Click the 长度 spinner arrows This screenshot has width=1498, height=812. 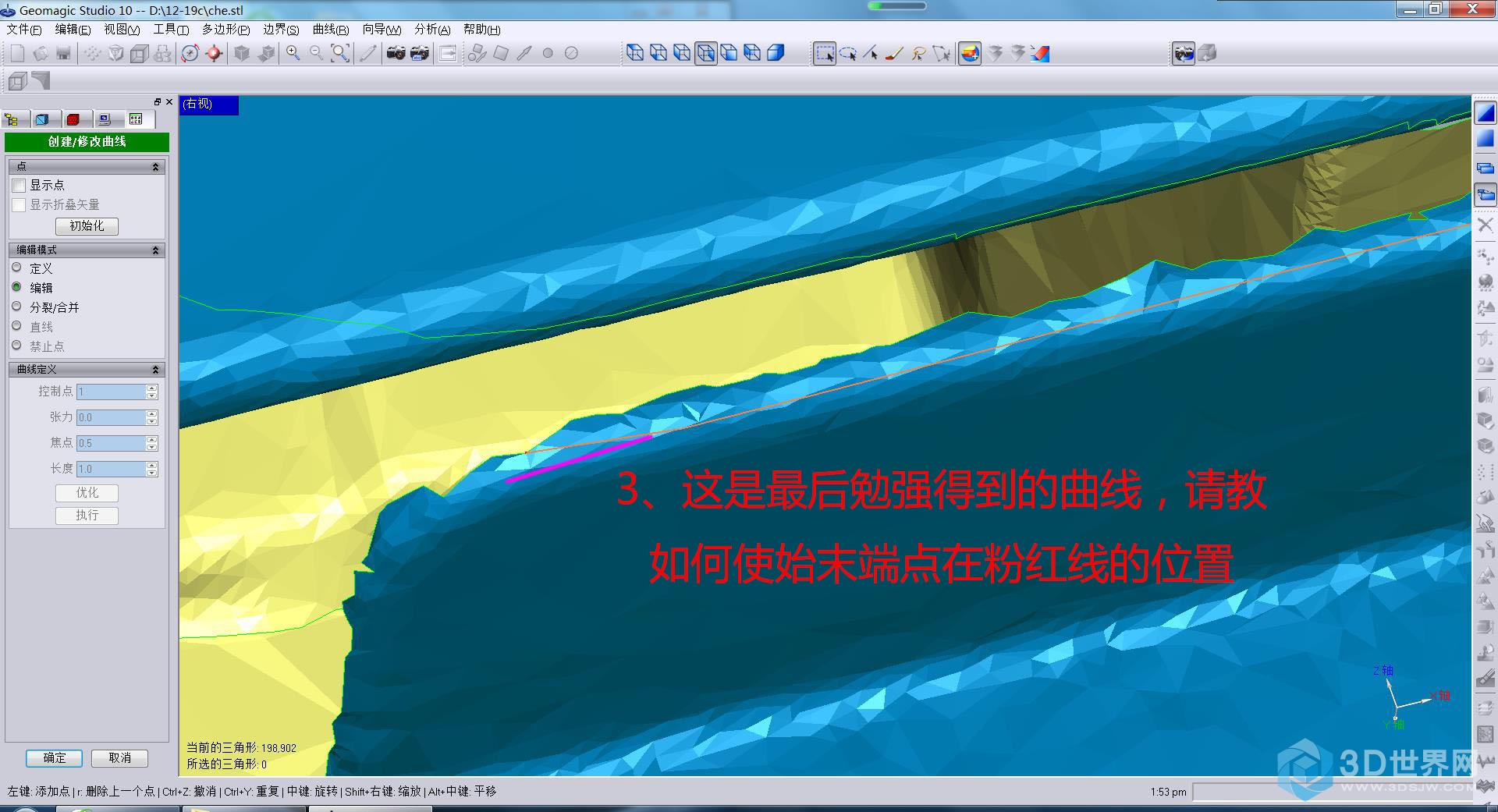152,469
